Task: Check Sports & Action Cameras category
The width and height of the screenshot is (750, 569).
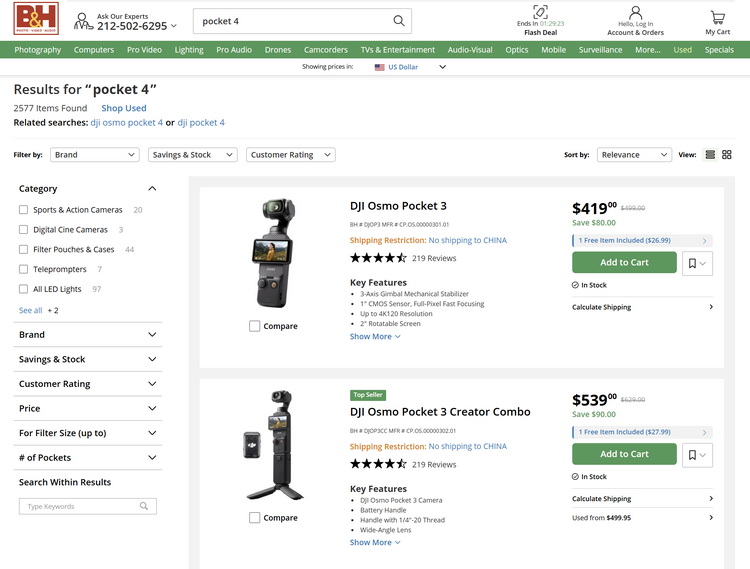Action: 23,209
